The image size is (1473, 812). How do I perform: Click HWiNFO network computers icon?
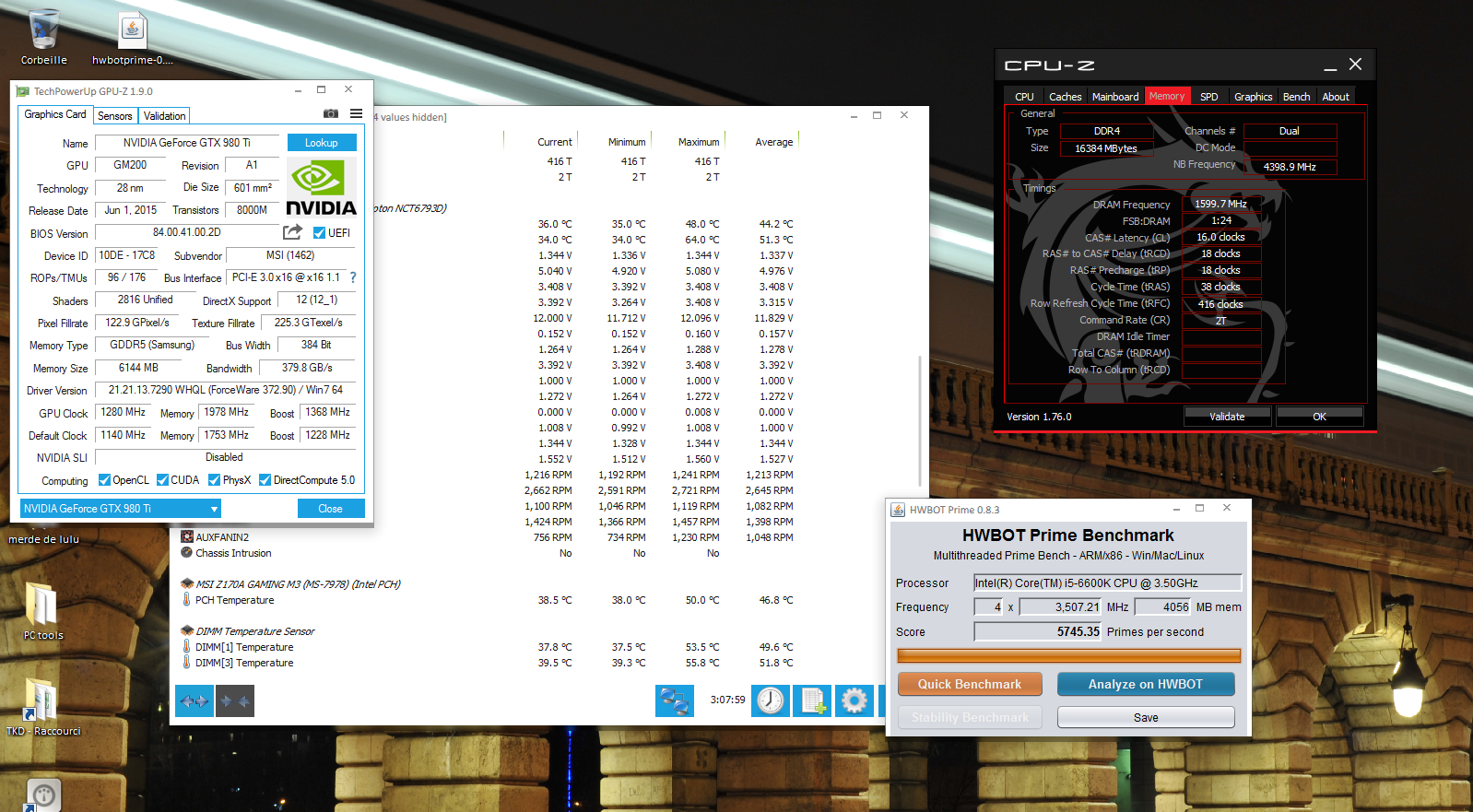(675, 701)
